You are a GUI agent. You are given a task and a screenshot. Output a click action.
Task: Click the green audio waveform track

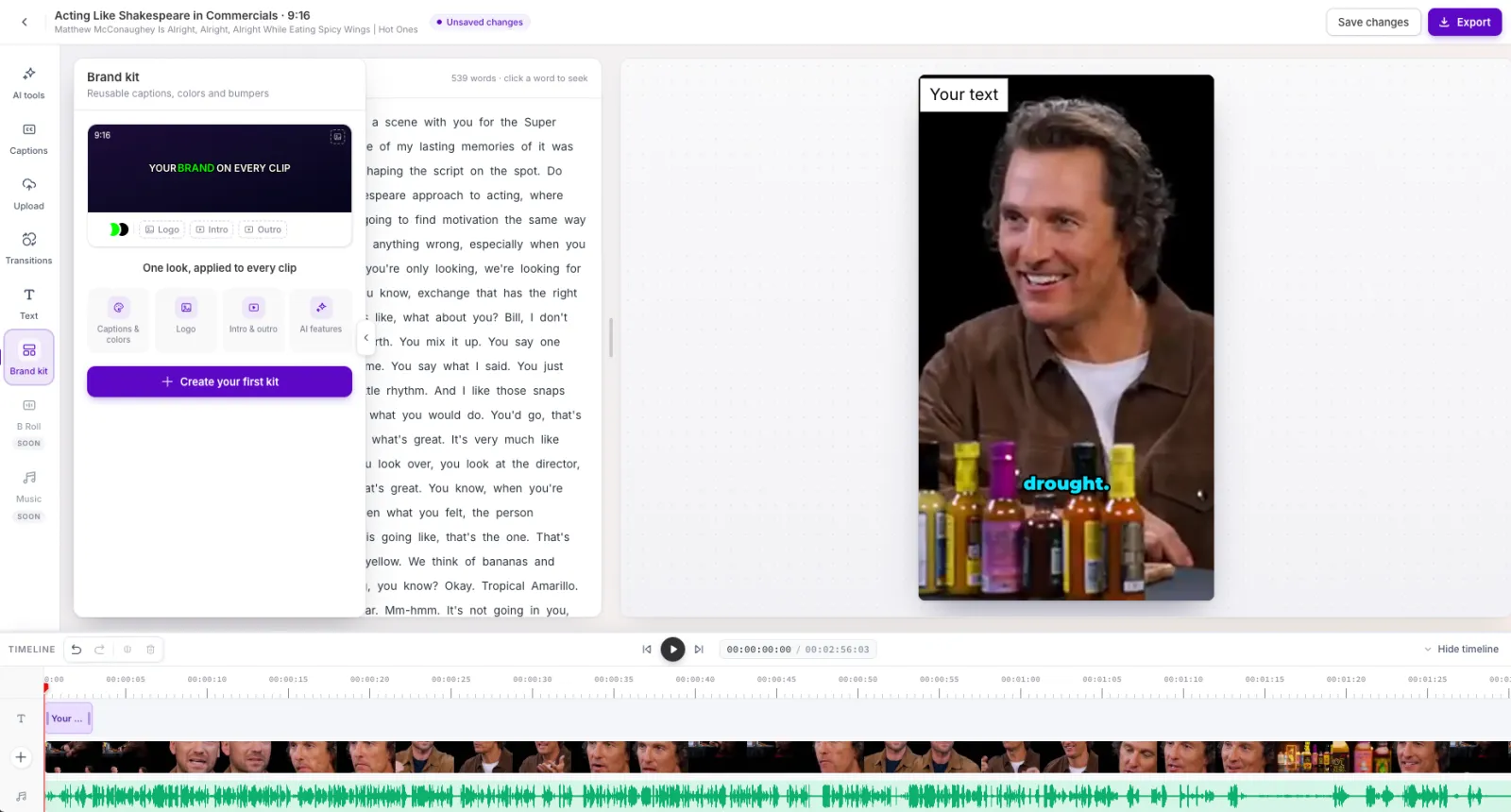pos(777,796)
